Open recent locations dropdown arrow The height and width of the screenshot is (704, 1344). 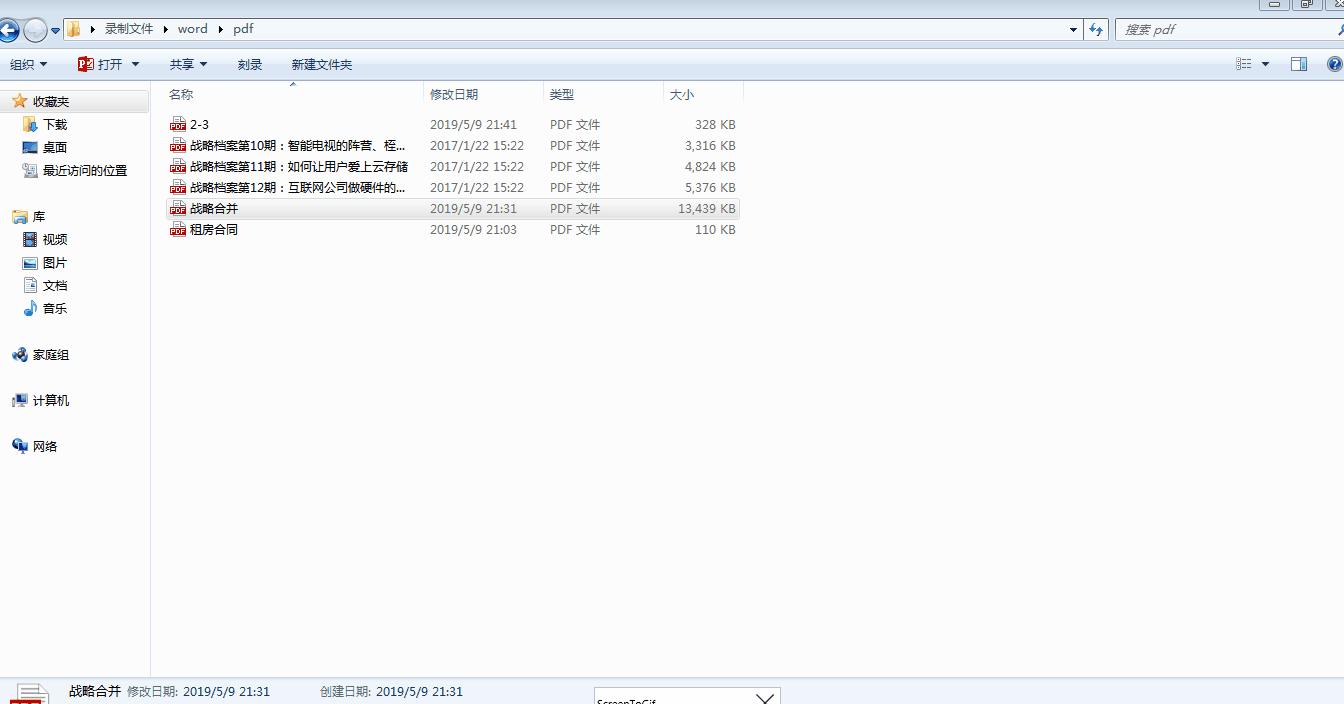56,31
